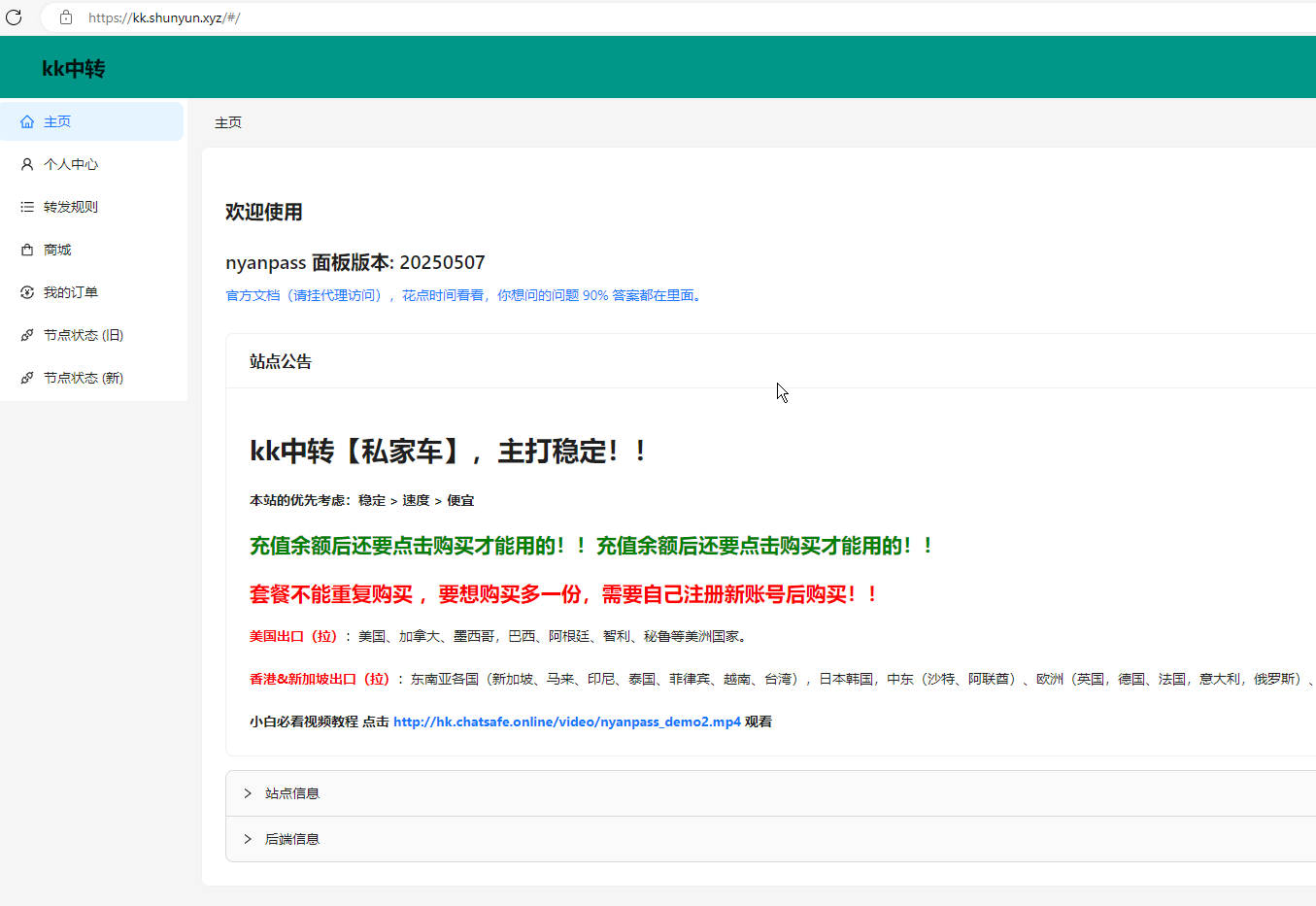View 我的订单 in the sidebar
1316x906 pixels.
[91, 292]
